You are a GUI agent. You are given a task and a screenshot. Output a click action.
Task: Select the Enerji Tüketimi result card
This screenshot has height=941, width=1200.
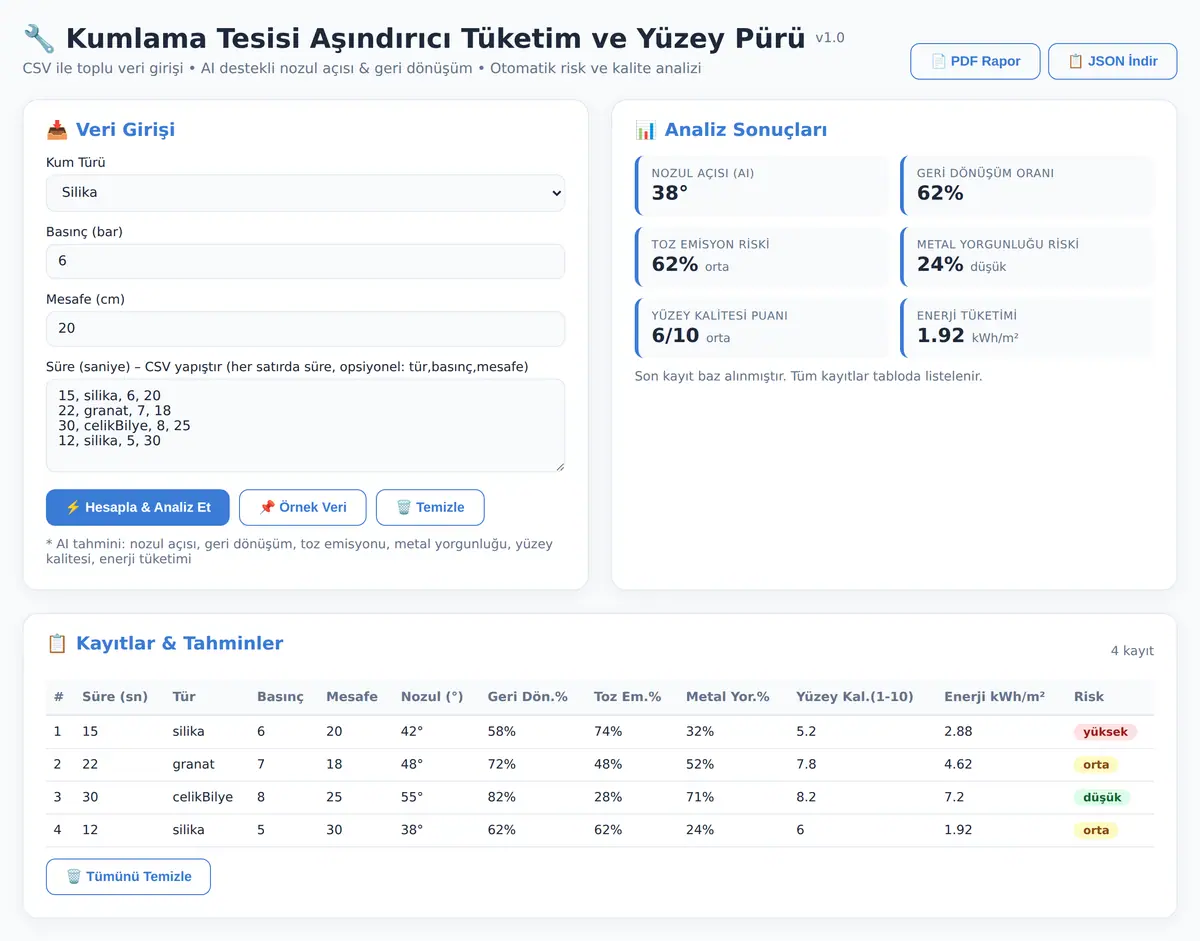coord(1027,327)
